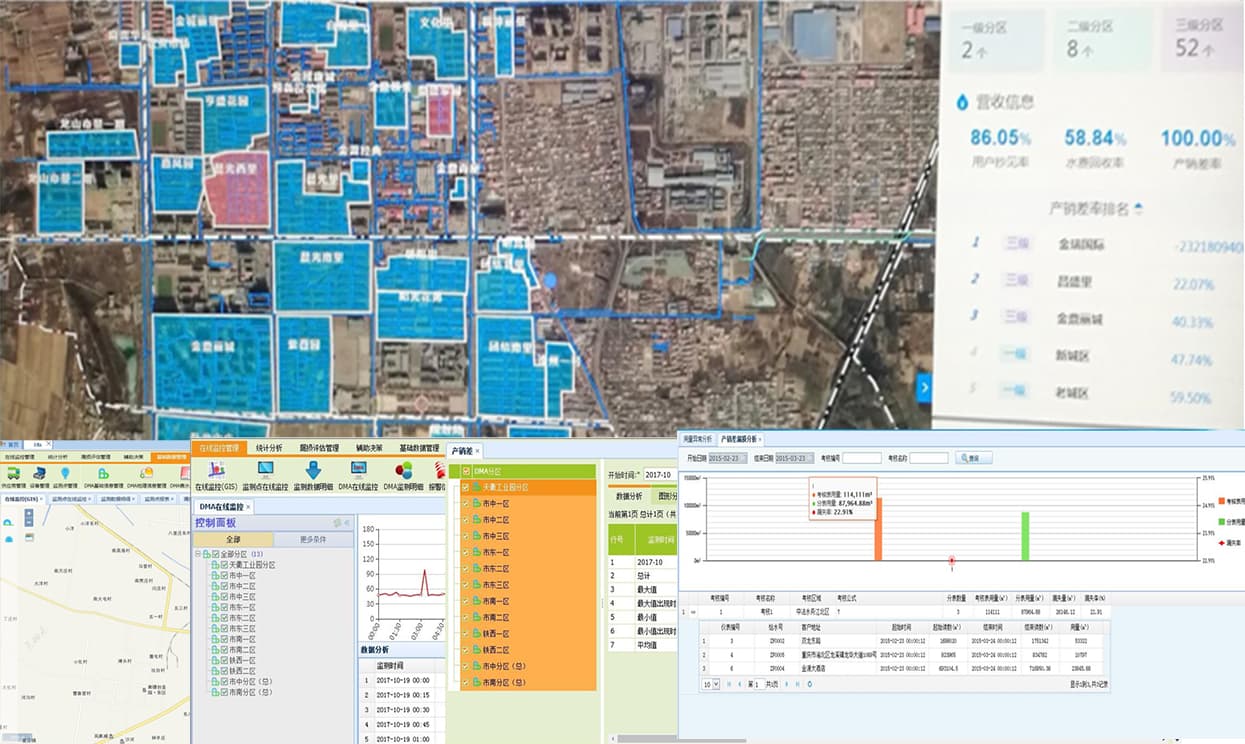Open 监测点在线监控 monitor icon

coord(265,469)
